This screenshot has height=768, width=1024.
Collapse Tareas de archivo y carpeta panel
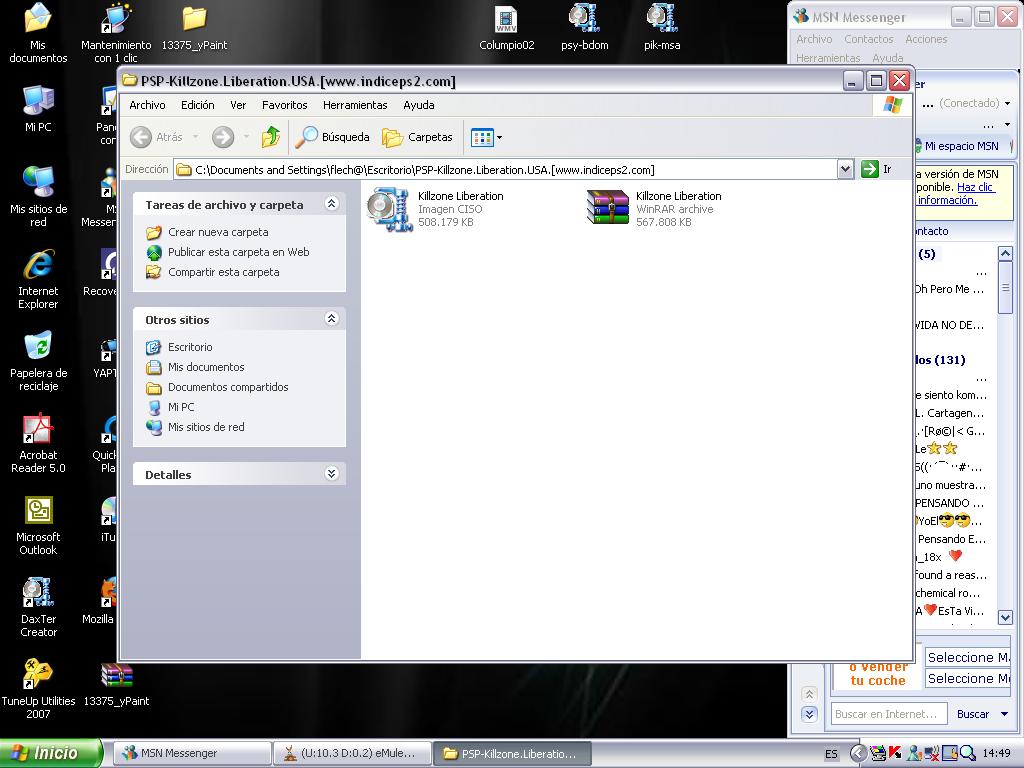(x=331, y=204)
